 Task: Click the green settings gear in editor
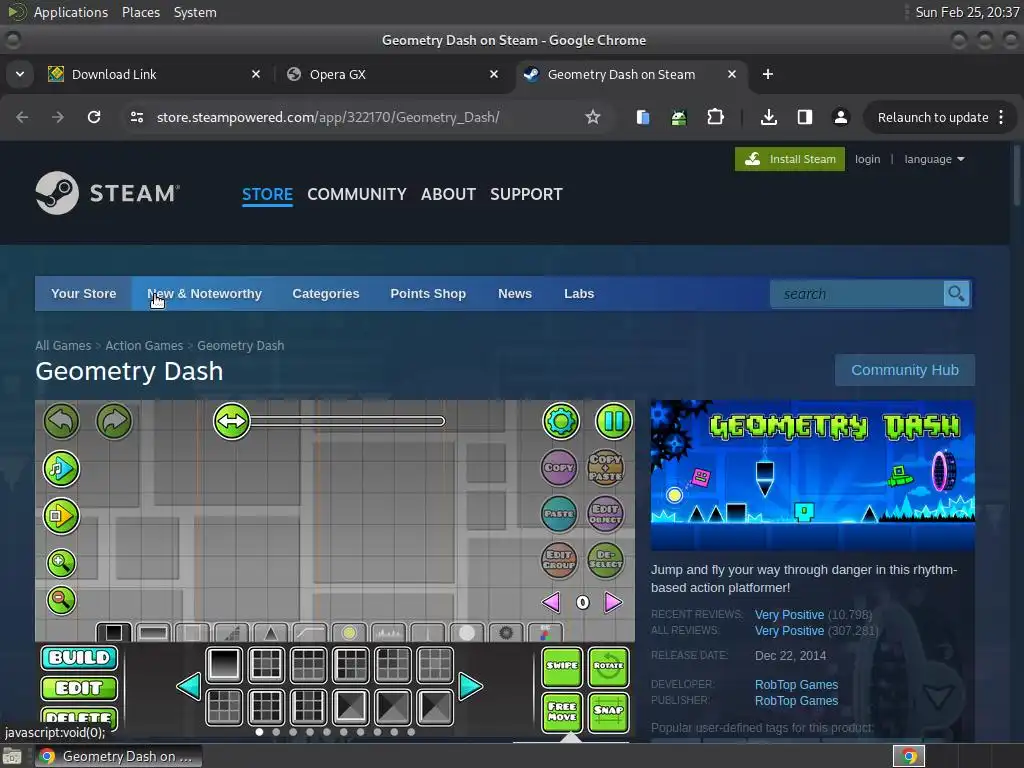point(561,421)
